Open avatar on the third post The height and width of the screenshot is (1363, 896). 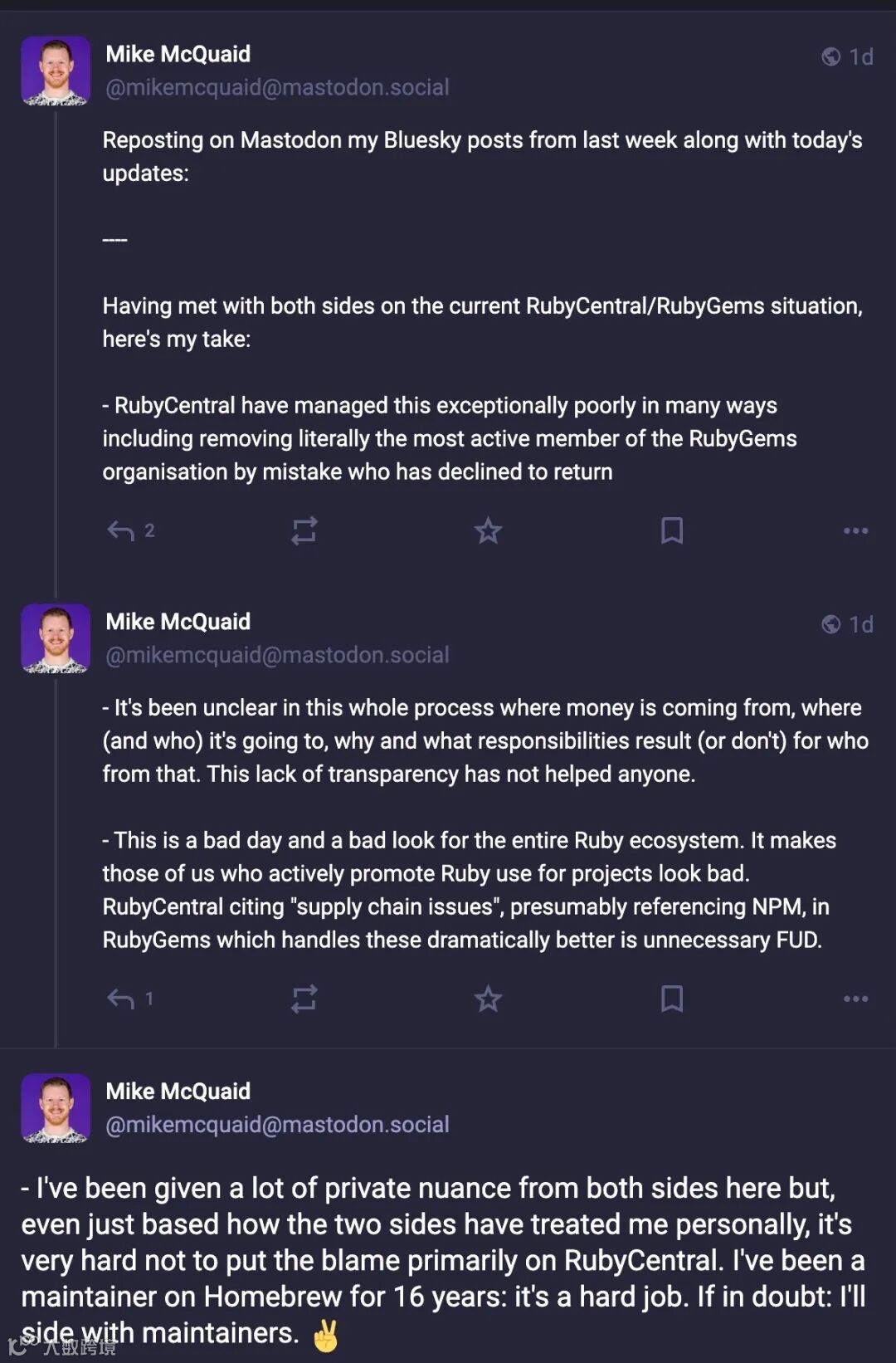pos(56,1108)
